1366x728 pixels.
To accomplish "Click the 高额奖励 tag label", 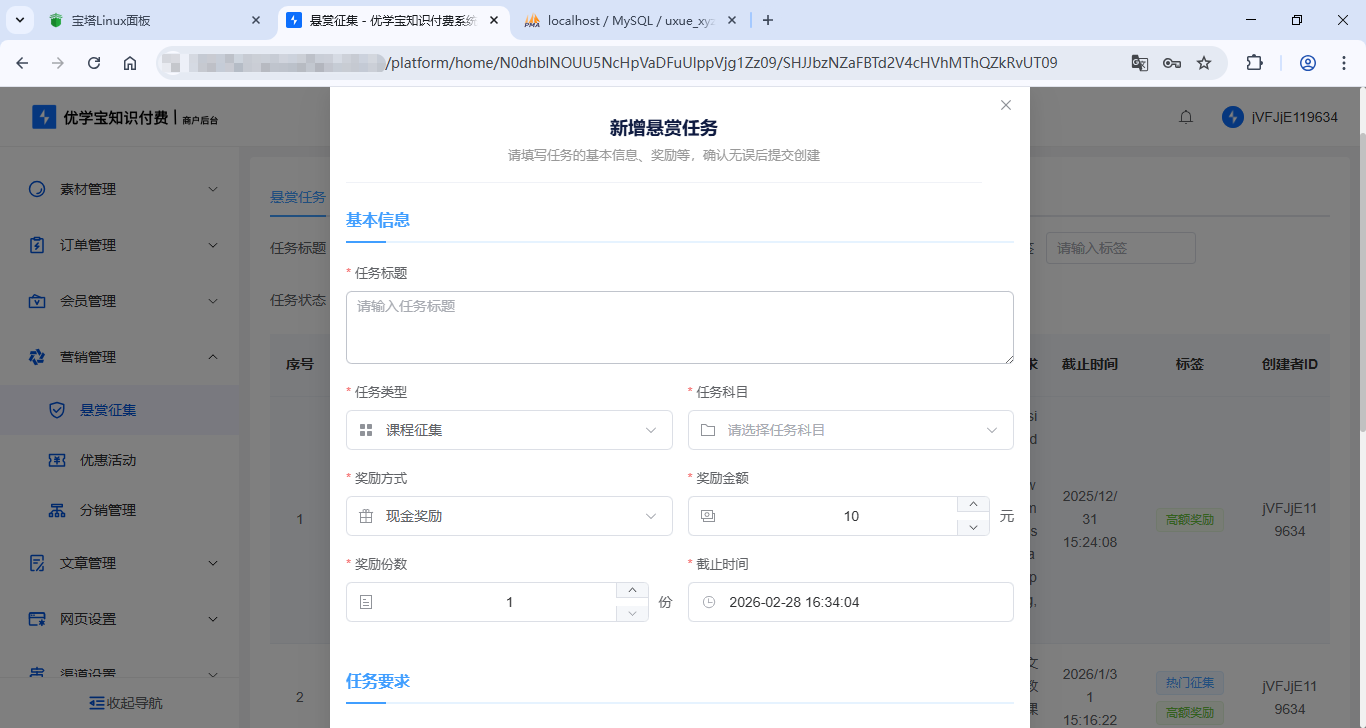I will pyautogui.click(x=1189, y=519).
